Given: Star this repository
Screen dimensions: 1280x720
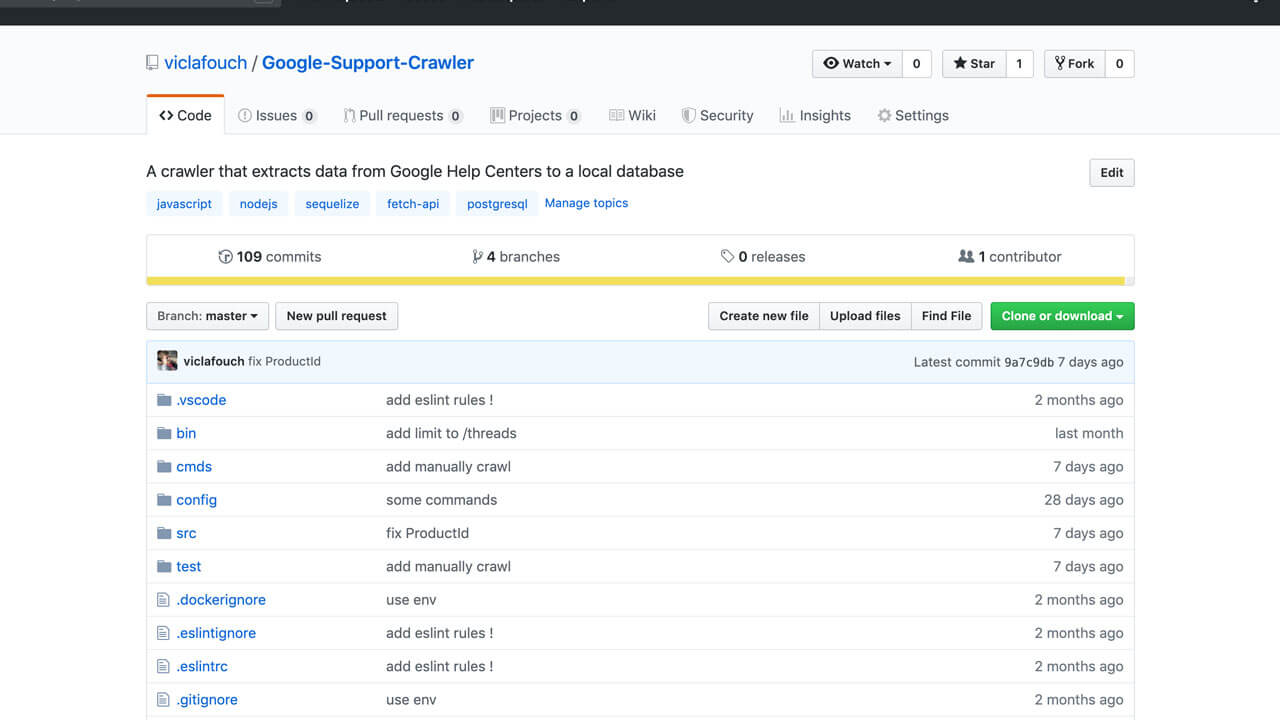Looking at the screenshot, I should [974, 63].
